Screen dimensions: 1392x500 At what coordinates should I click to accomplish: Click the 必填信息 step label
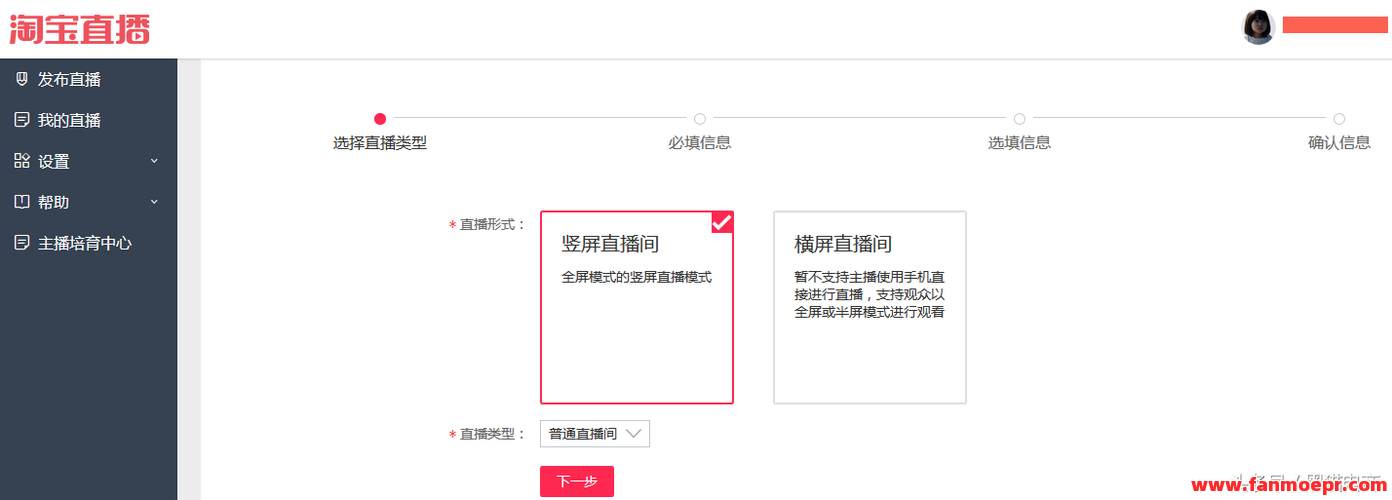click(x=700, y=143)
